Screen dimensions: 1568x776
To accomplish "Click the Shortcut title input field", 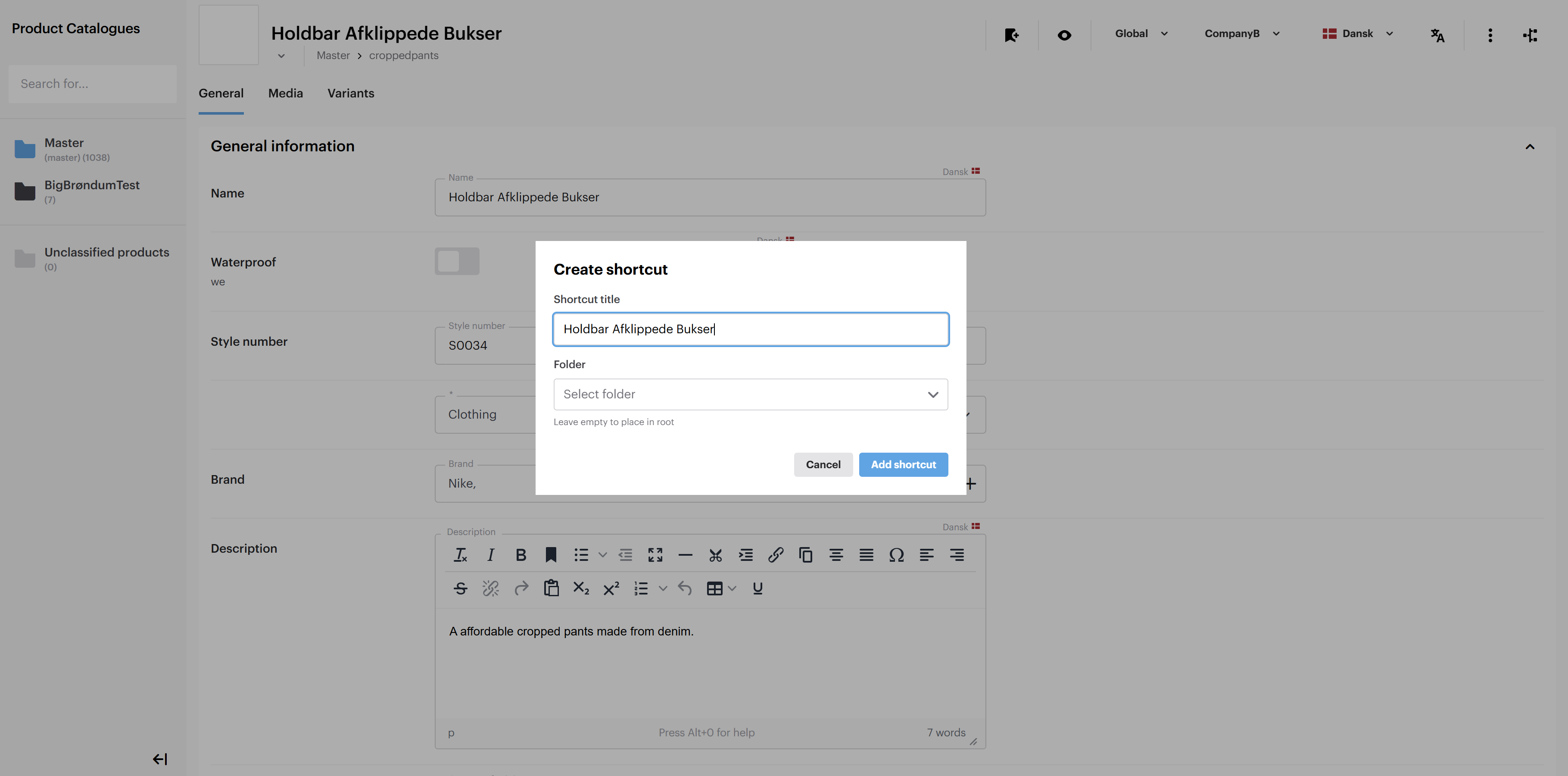I will [751, 329].
